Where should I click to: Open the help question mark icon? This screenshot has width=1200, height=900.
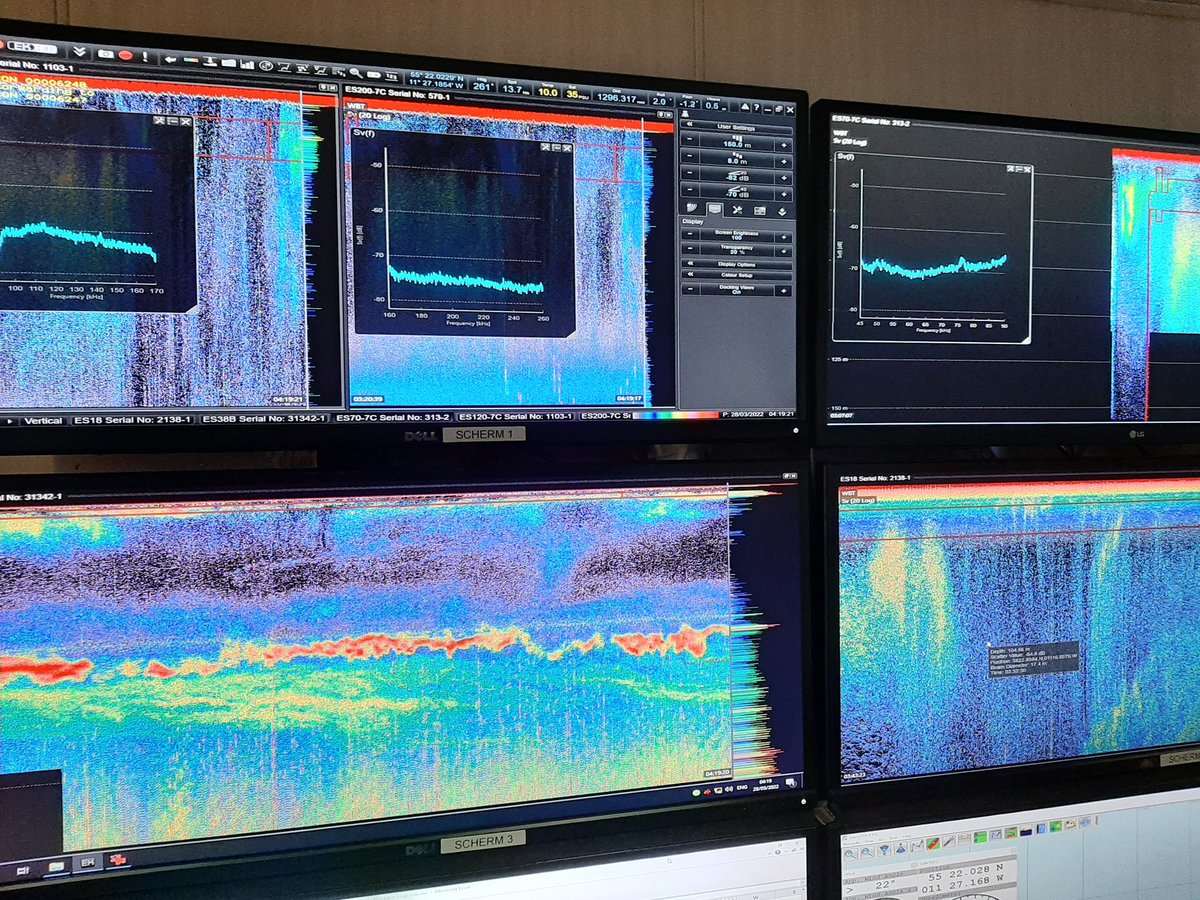(x=756, y=107)
